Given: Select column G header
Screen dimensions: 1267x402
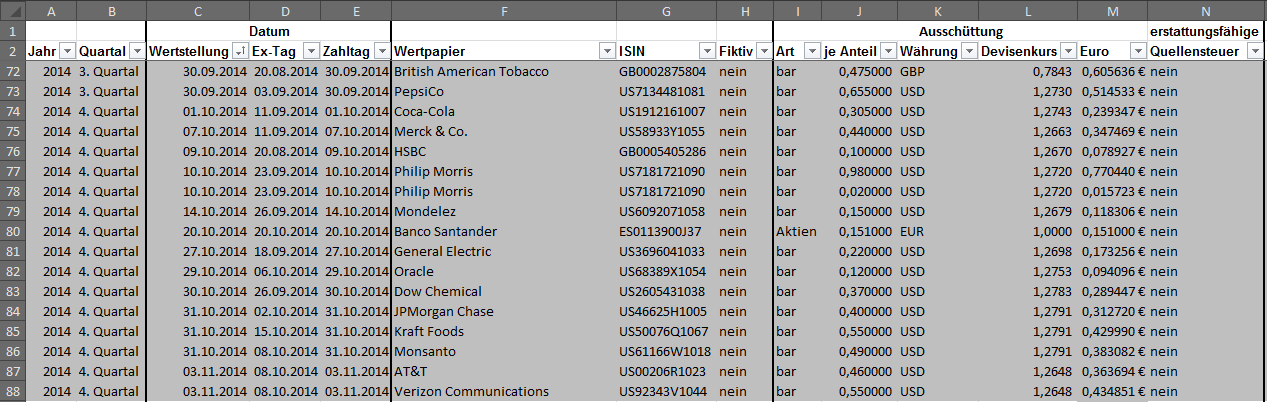Looking at the screenshot, I should (x=666, y=10).
